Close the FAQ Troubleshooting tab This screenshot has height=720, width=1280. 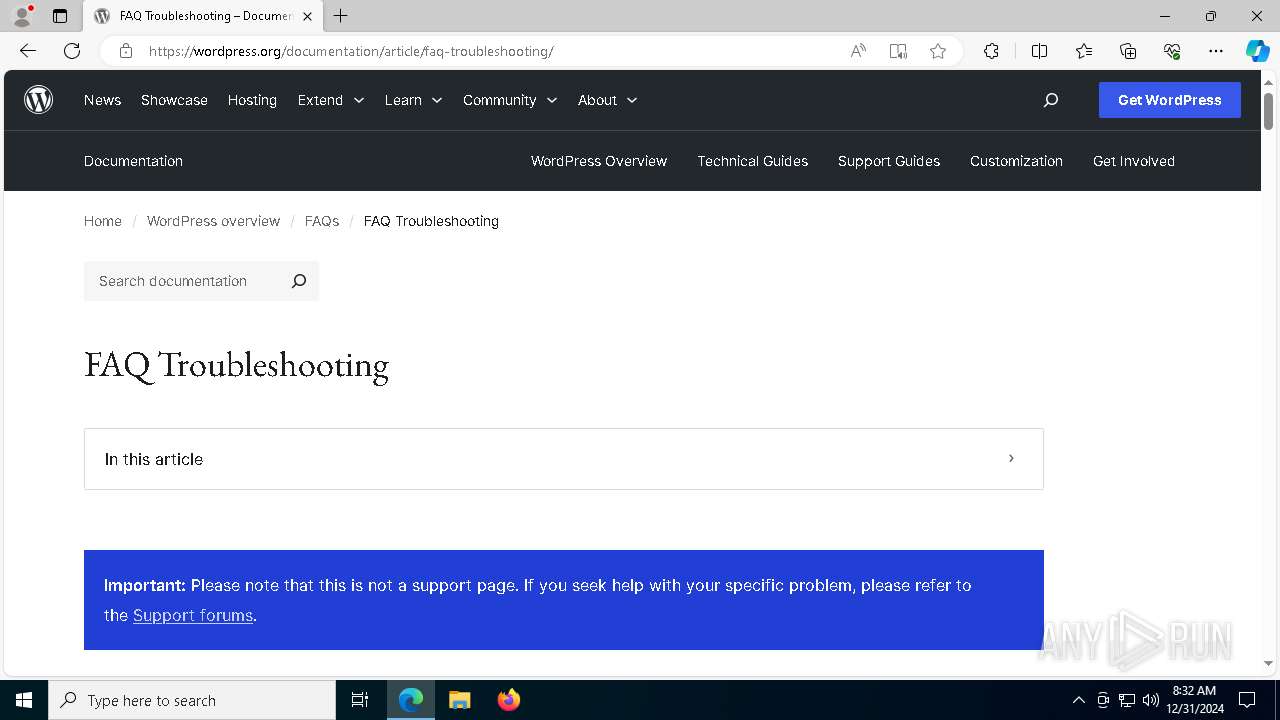(307, 16)
